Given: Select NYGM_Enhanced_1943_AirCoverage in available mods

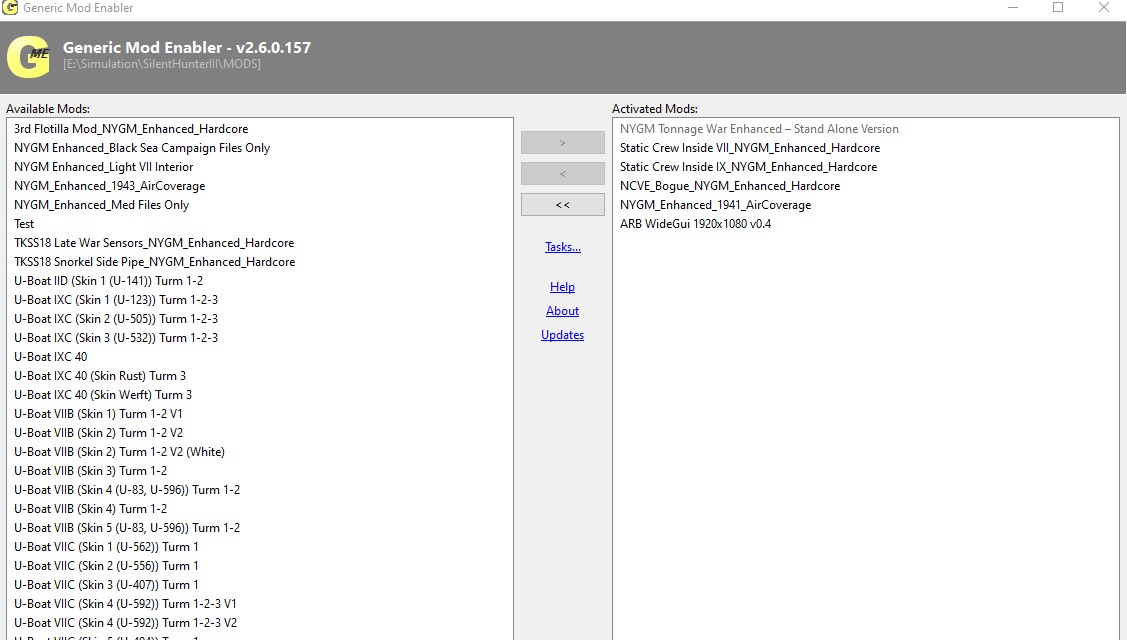Looking at the screenshot, I should (109, 186).
